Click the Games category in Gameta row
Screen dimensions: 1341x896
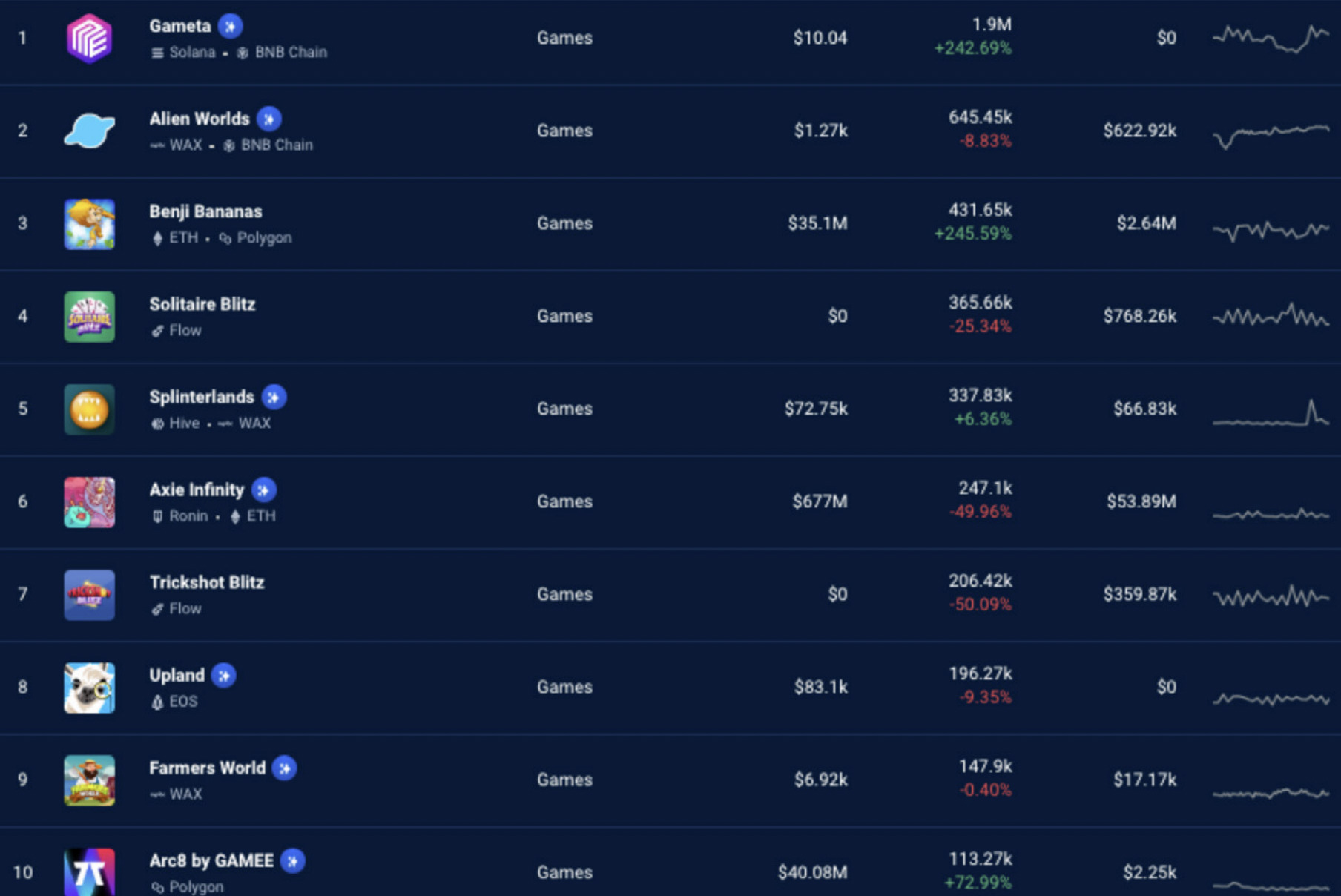[x=564, y=38]
